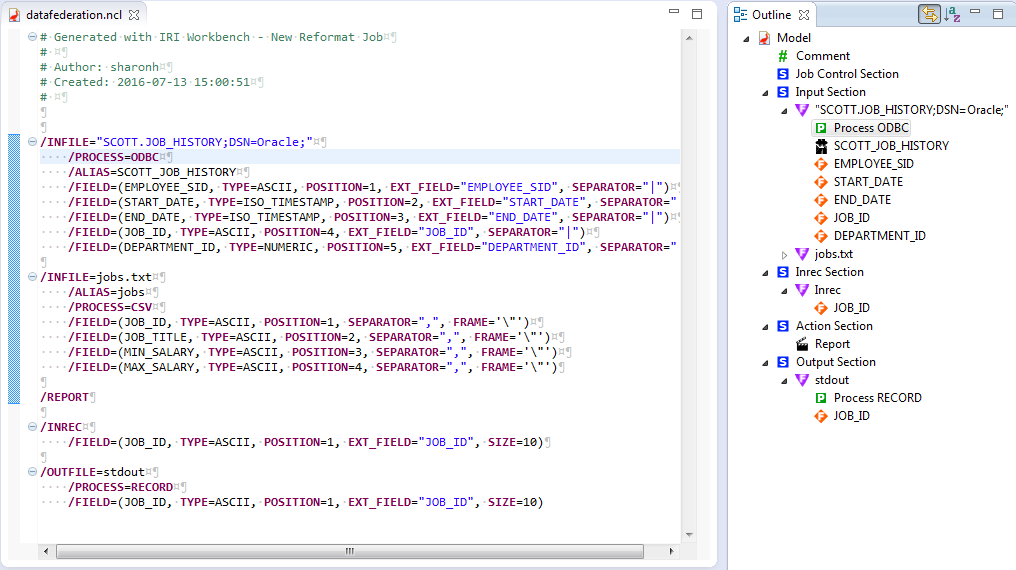Click the Job Control Section icon
1016x570 pixels.
click(x=783, y=74)
